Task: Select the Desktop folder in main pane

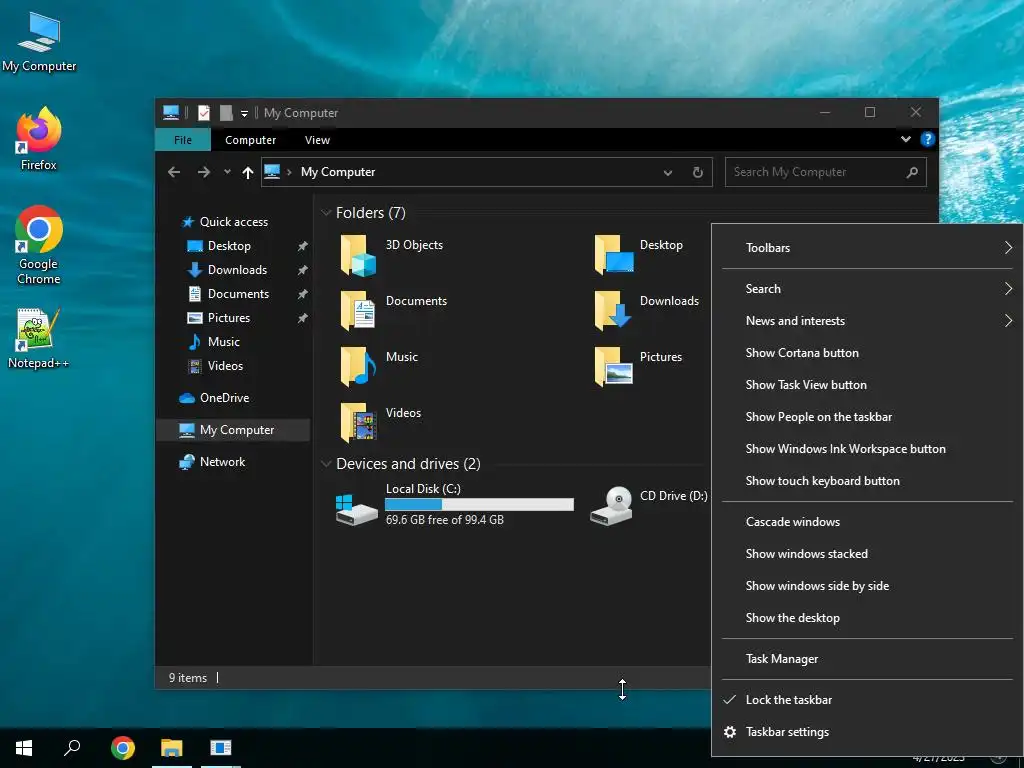Action: [613, 255]
